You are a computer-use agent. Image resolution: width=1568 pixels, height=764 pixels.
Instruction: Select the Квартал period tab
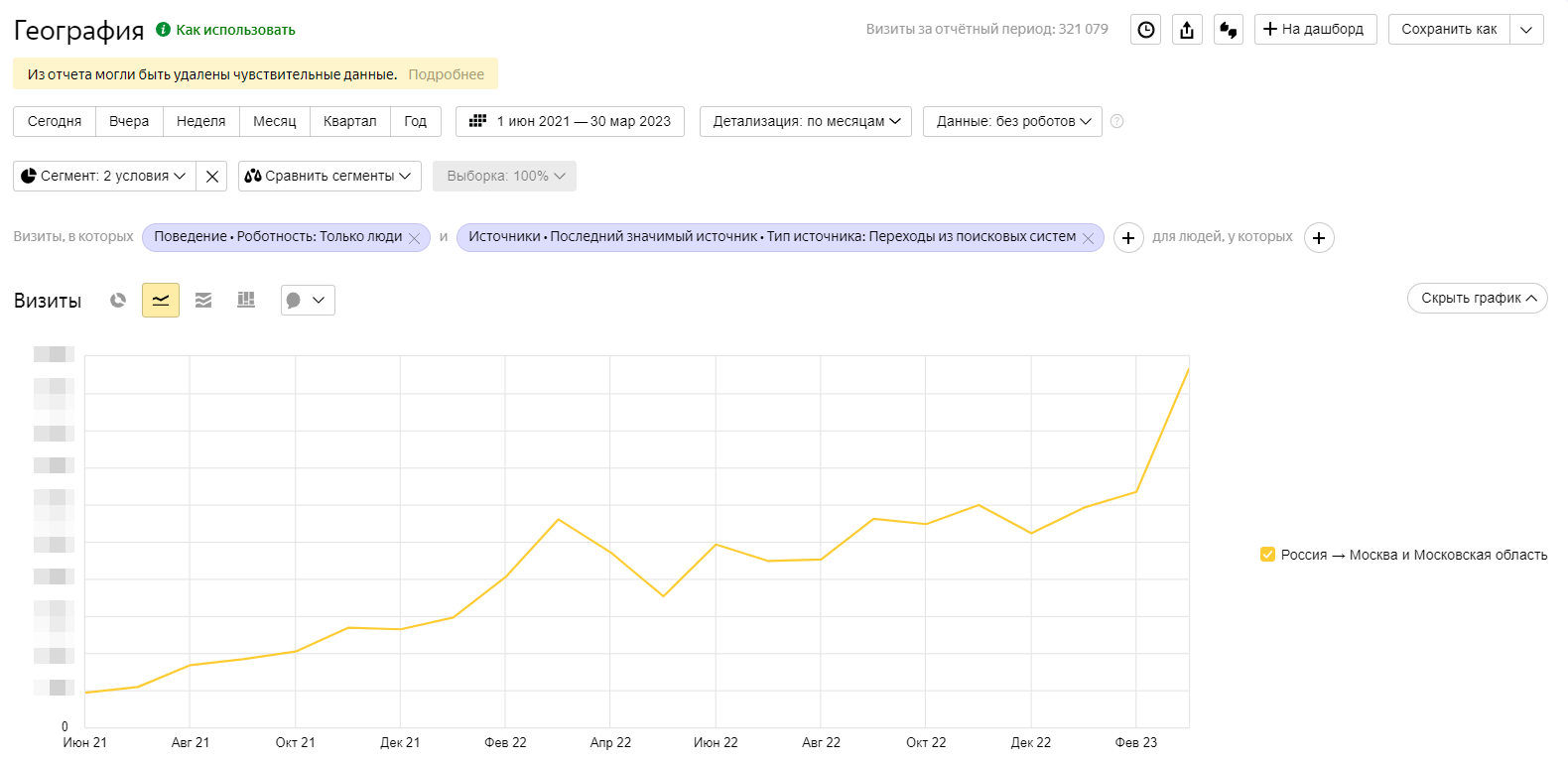(x=349, y=121)
